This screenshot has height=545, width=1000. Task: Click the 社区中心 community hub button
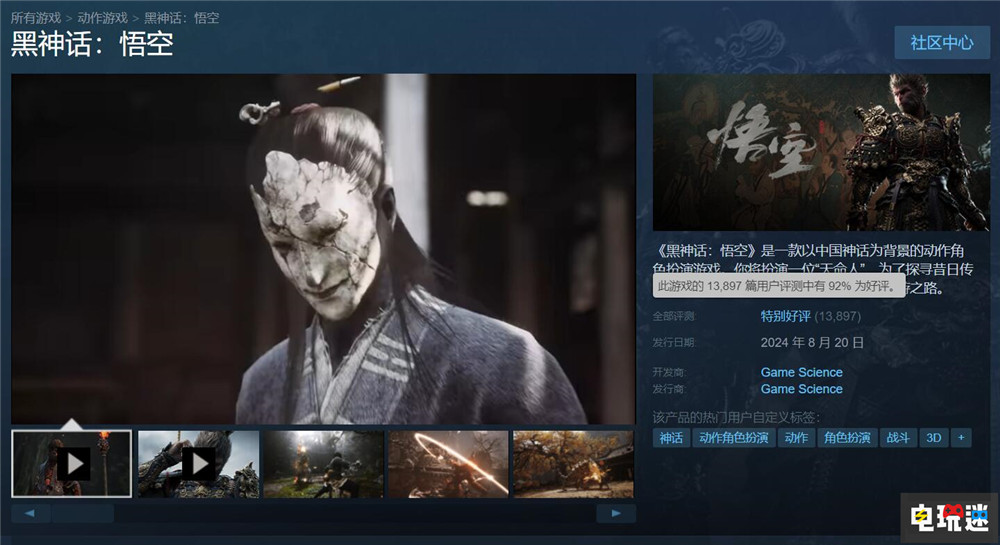(x=940, y=43)
